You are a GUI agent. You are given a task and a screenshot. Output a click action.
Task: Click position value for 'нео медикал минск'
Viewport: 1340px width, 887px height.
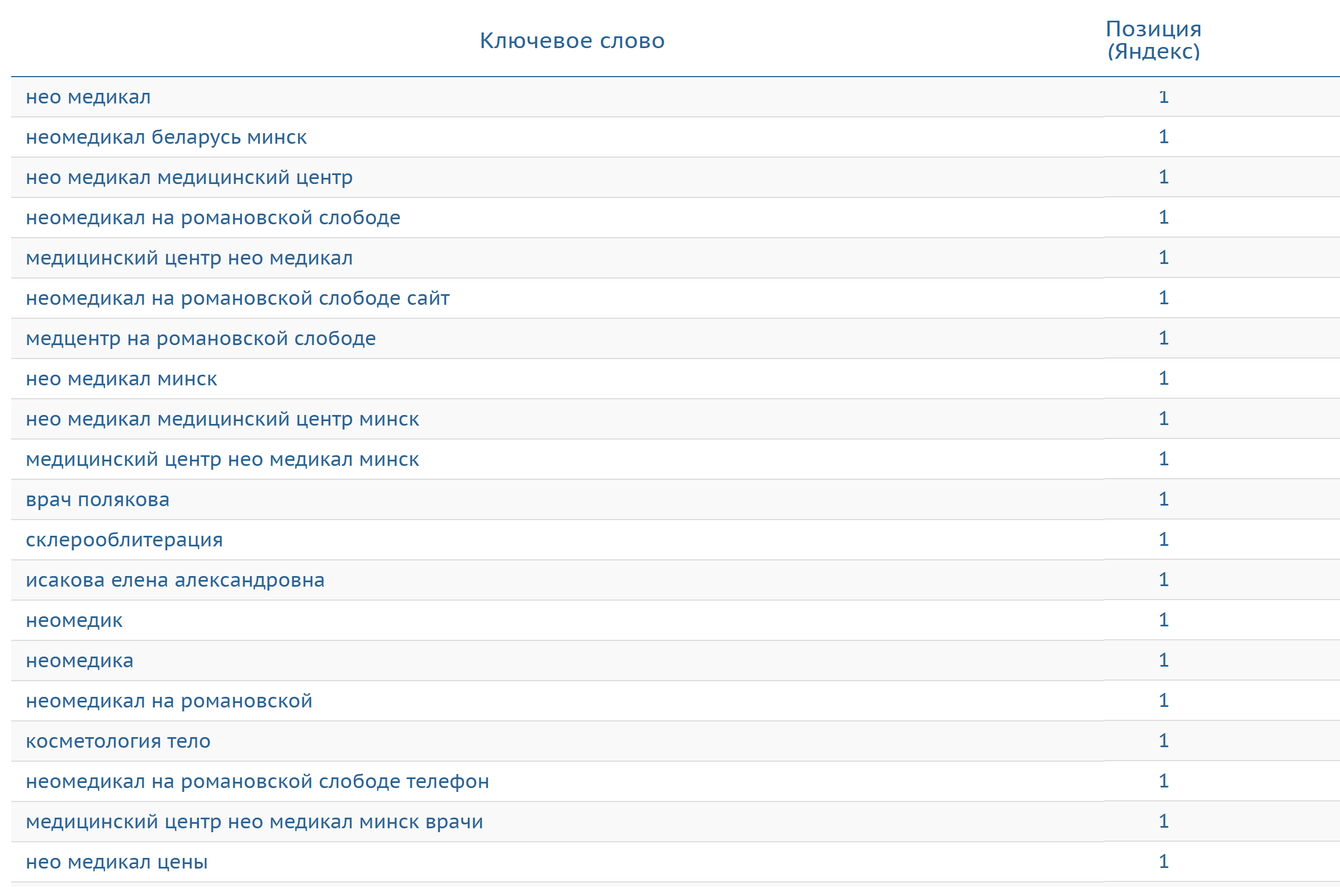[x=1163, y=379]
